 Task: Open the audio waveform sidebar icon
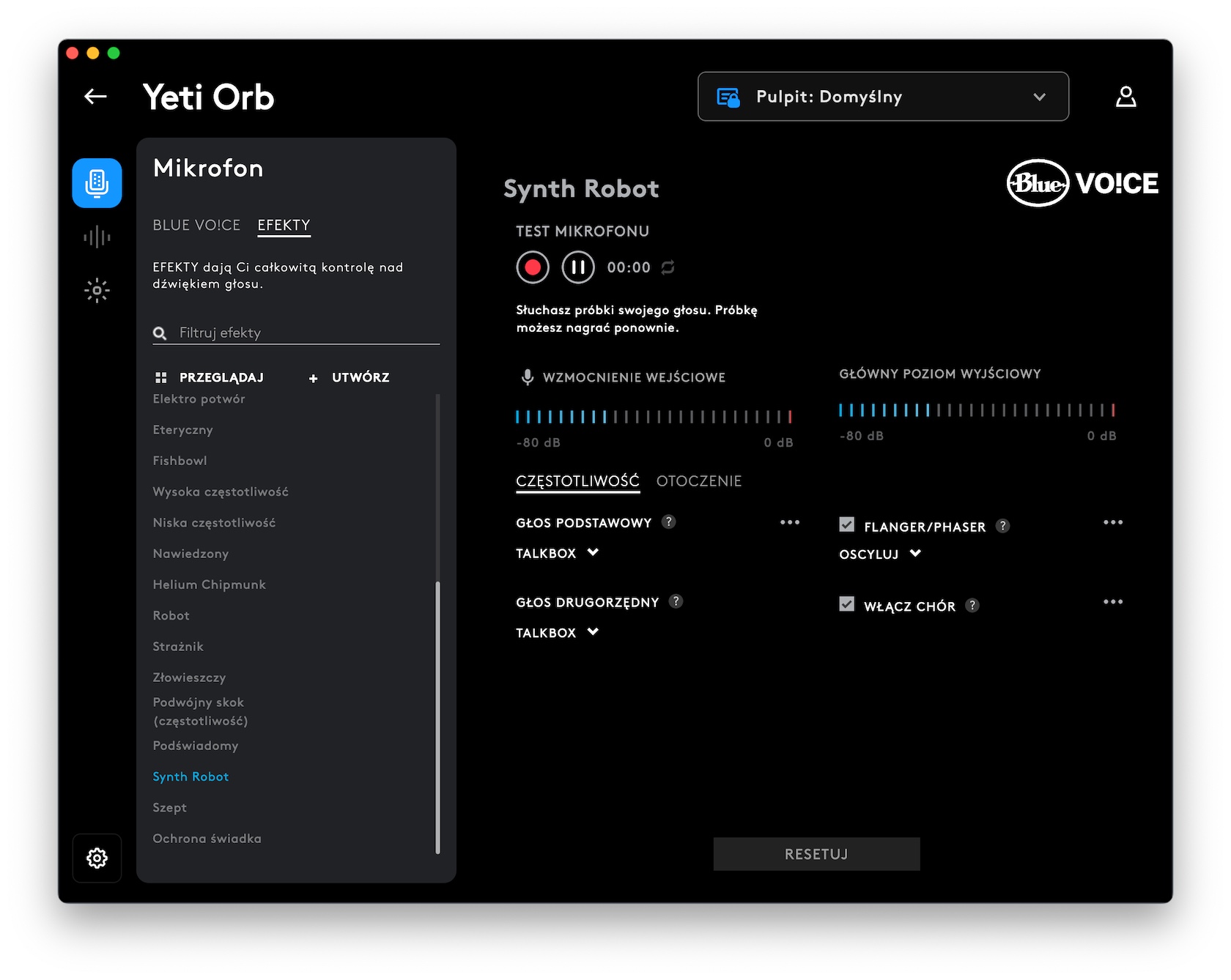(97, 237)
